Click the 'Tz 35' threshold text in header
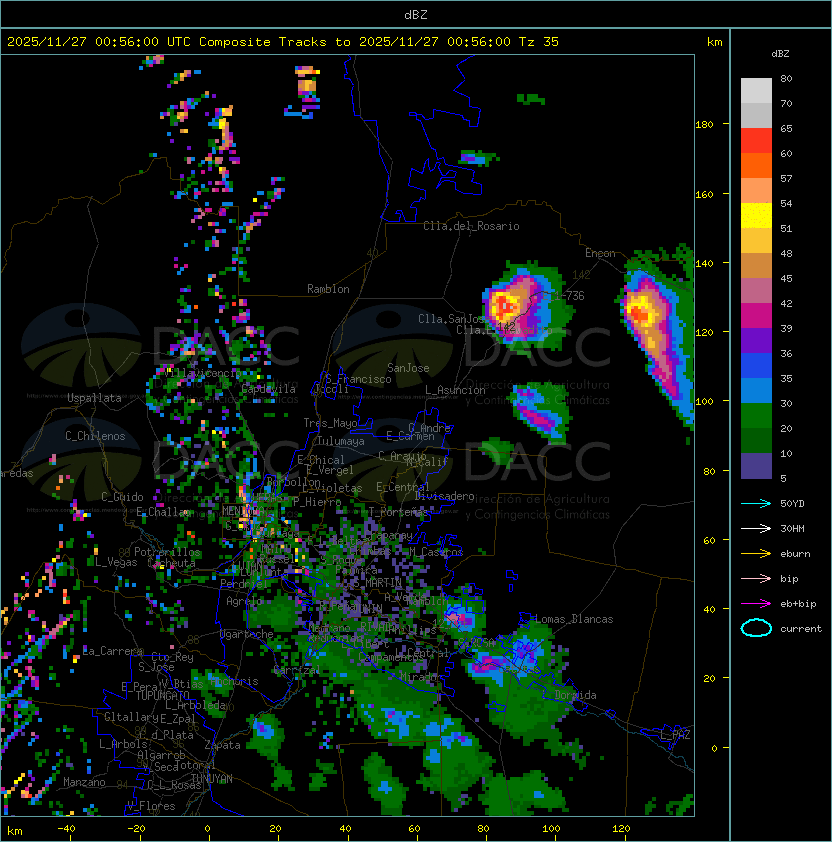The width and height of the screenshot is (832, 842). pyautogui.click(x=539, y=42)
